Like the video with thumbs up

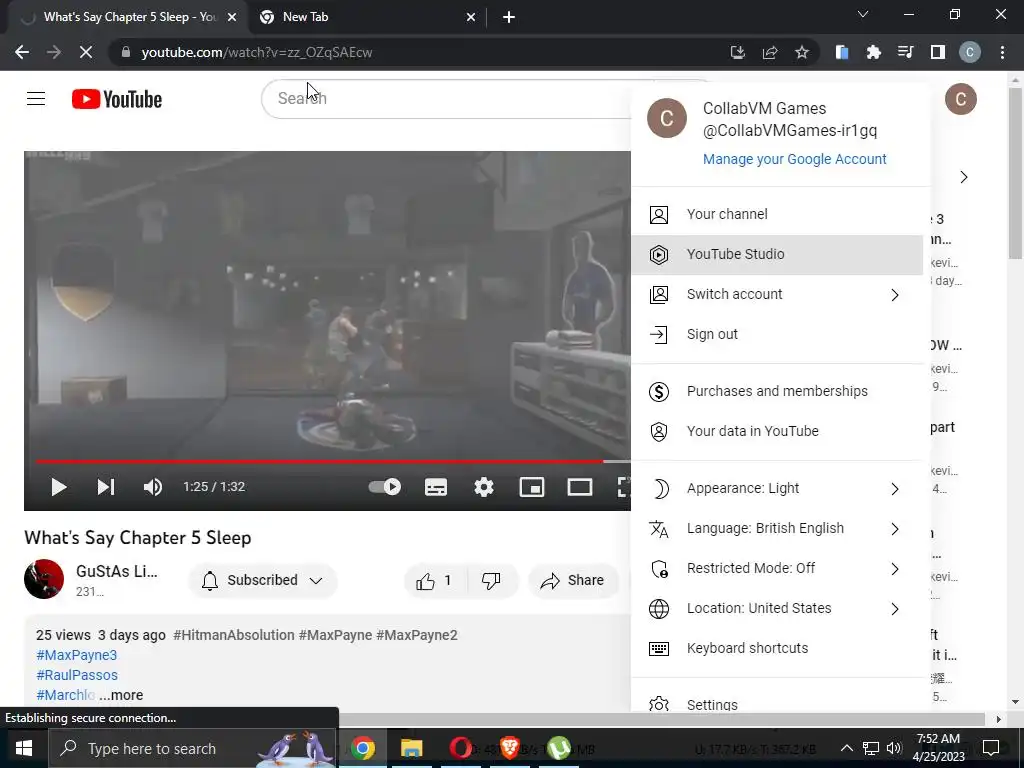coord(436,581)
